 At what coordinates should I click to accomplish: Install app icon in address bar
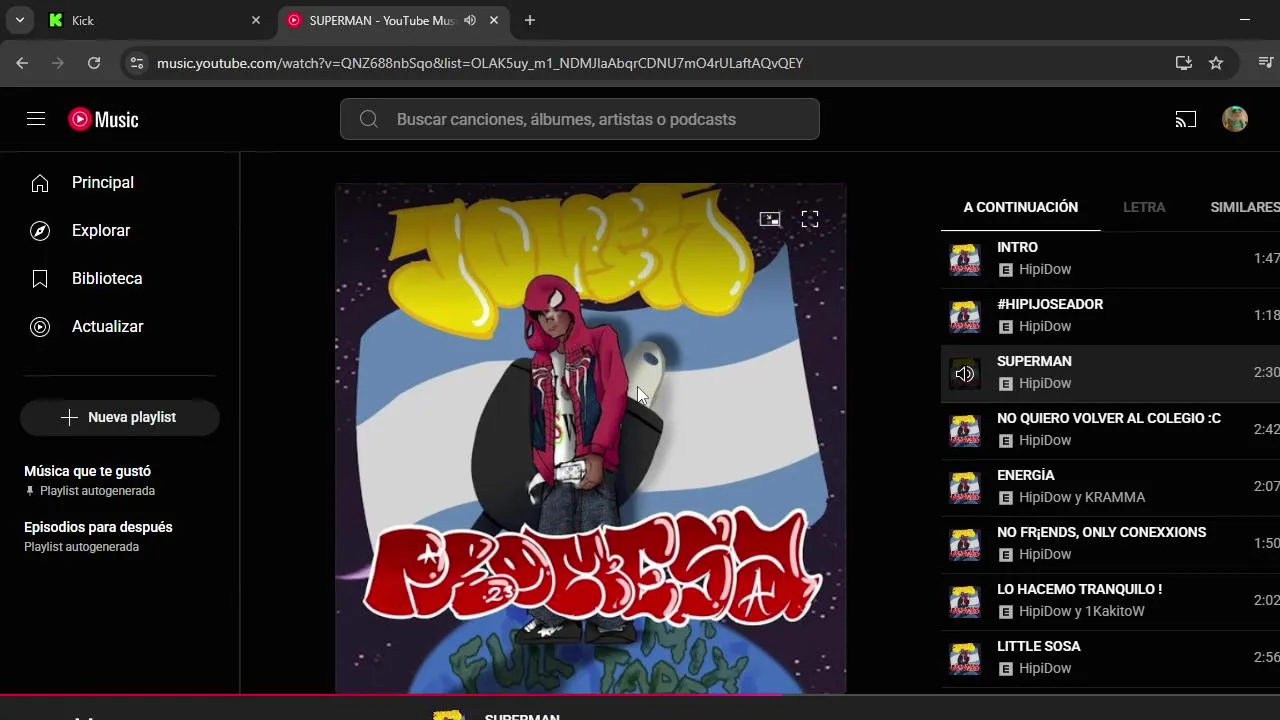1184,63
